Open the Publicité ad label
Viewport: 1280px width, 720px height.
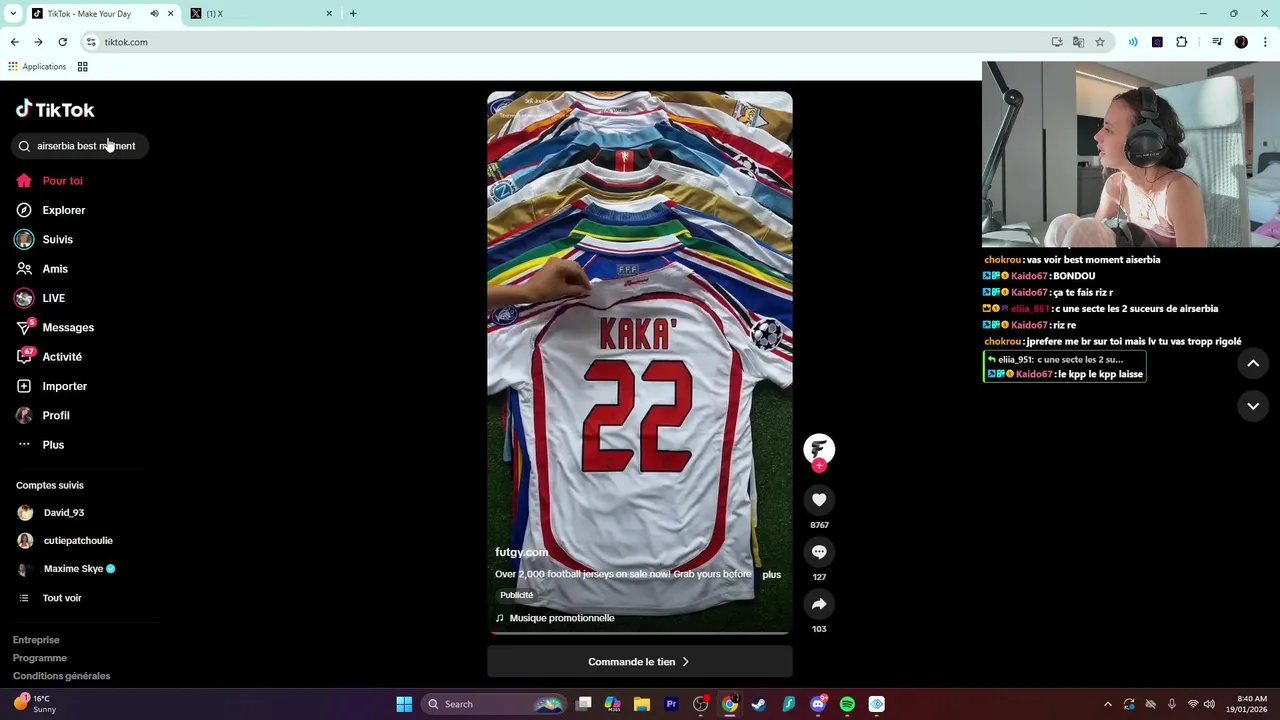(x=517, y=595)
